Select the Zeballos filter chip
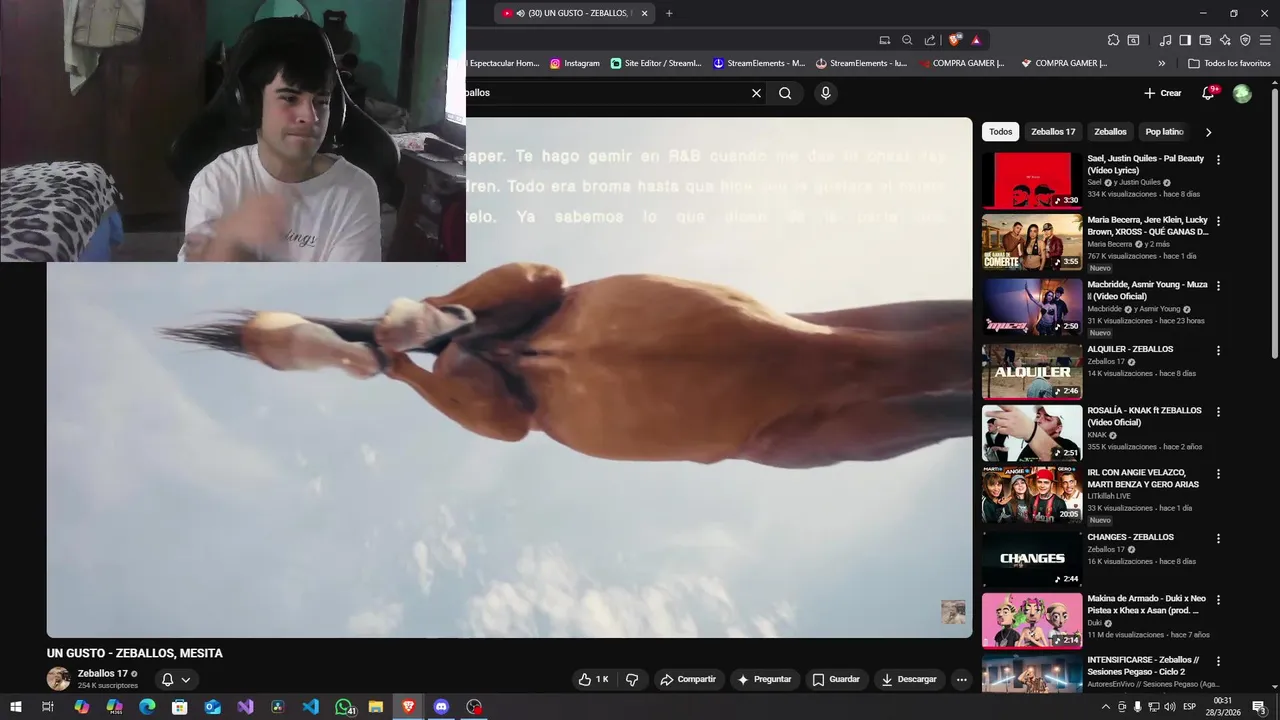This screenshot has height=720, width=1280. 1110,132
